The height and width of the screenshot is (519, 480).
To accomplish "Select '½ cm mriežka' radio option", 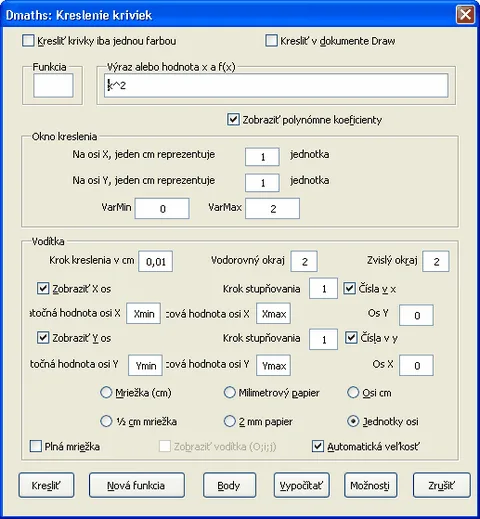I will click(x=106, y=421).
